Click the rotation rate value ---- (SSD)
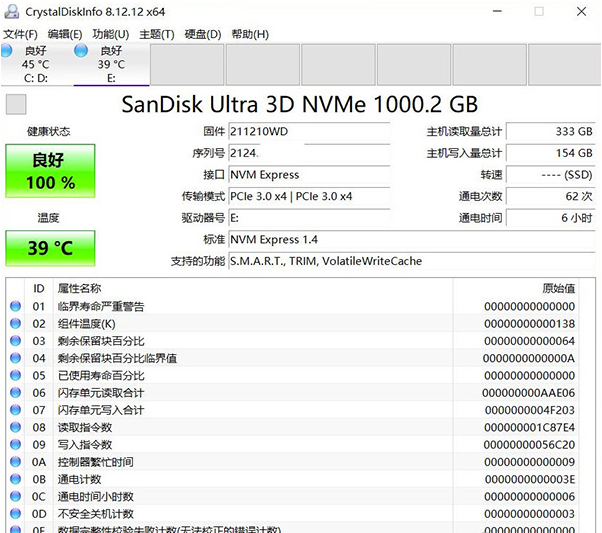The width and height of the screenshot is (602, 533). (x=551, y=175)
